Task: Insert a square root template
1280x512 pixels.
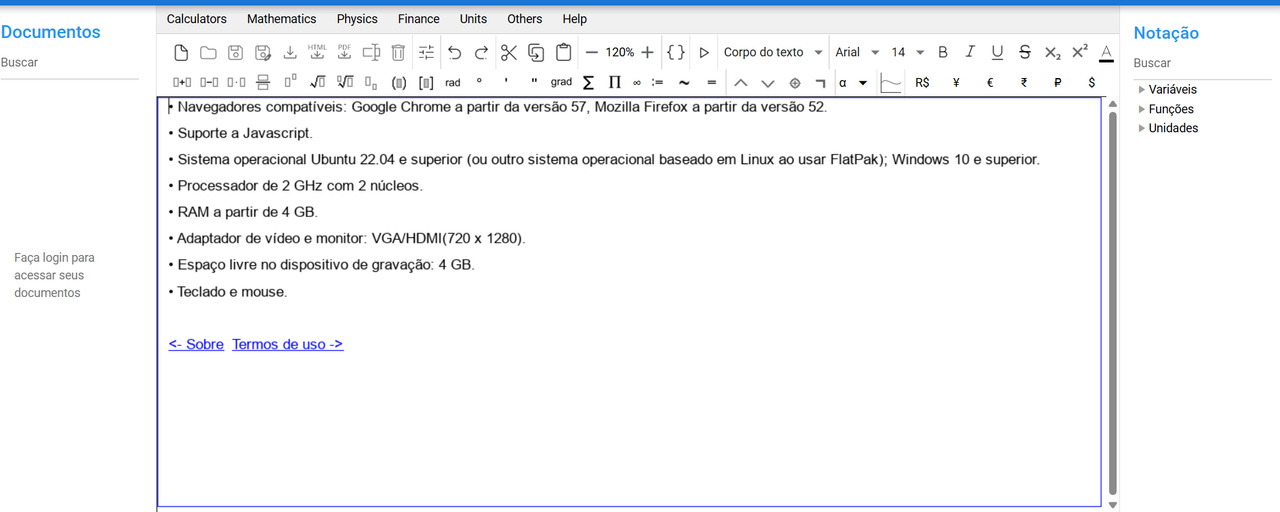Action: (317, 83)
